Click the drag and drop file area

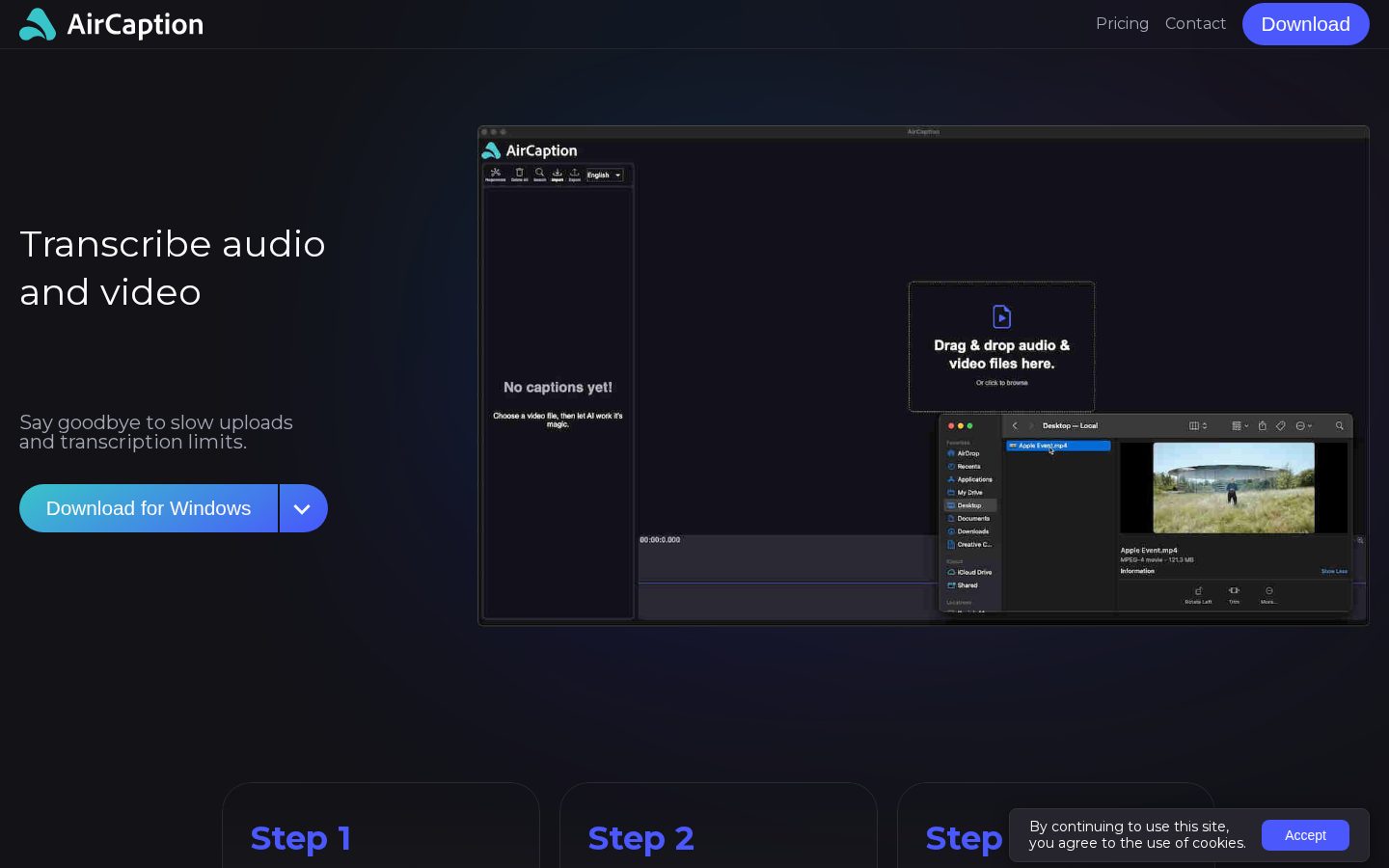pyautogui.click(x=1001, y=346)
